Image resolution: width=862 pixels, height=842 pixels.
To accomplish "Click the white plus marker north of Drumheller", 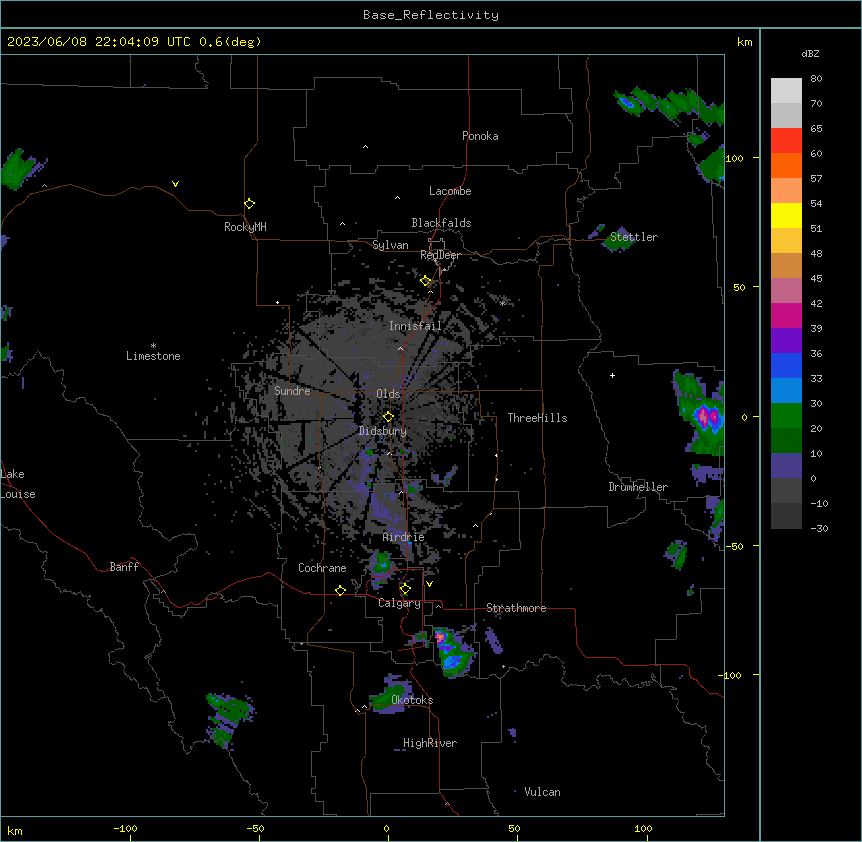I will point(612,375).
